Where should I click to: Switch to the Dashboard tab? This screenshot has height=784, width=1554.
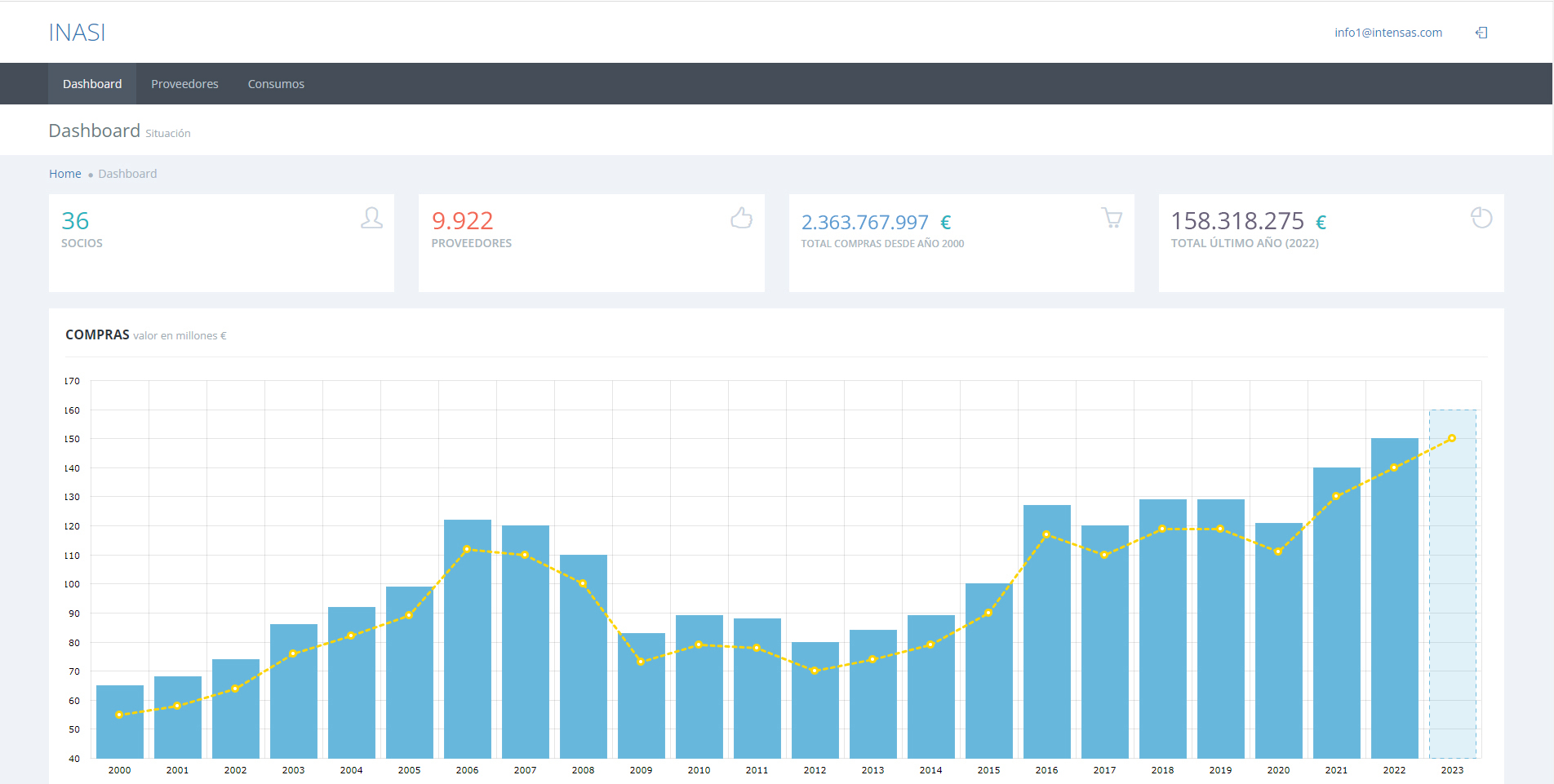pos(91,83)
